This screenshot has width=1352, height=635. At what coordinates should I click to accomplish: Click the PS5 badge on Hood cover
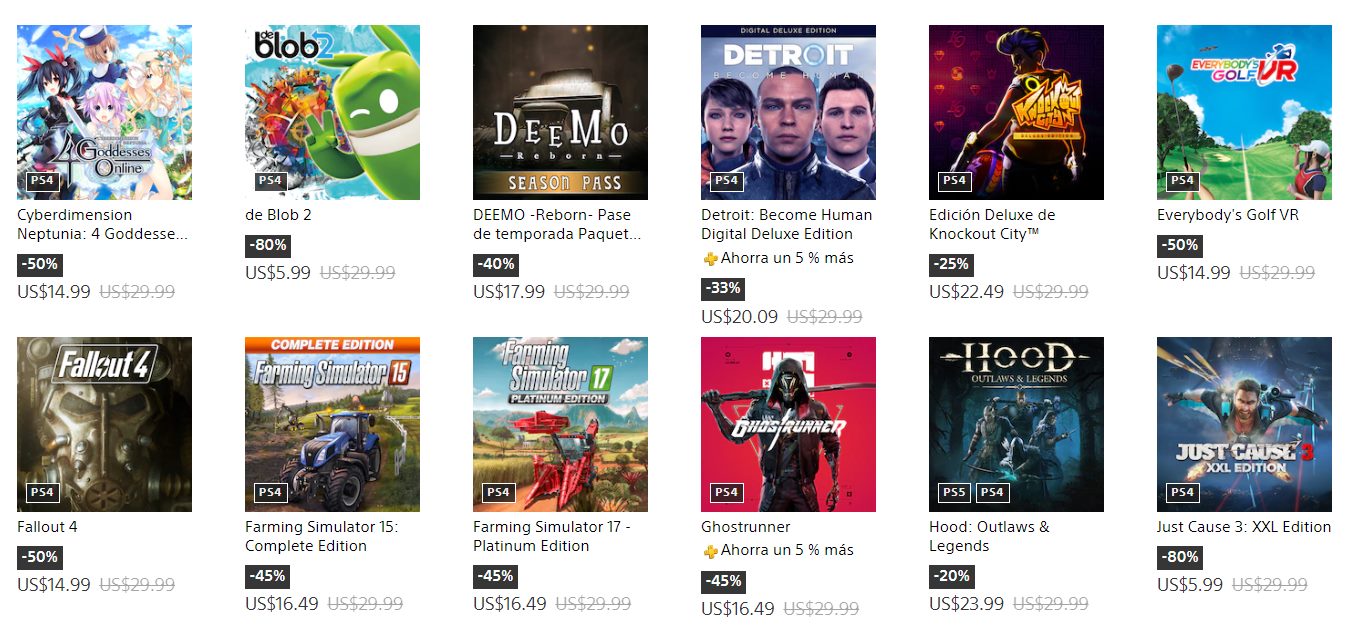click(954, 493)
